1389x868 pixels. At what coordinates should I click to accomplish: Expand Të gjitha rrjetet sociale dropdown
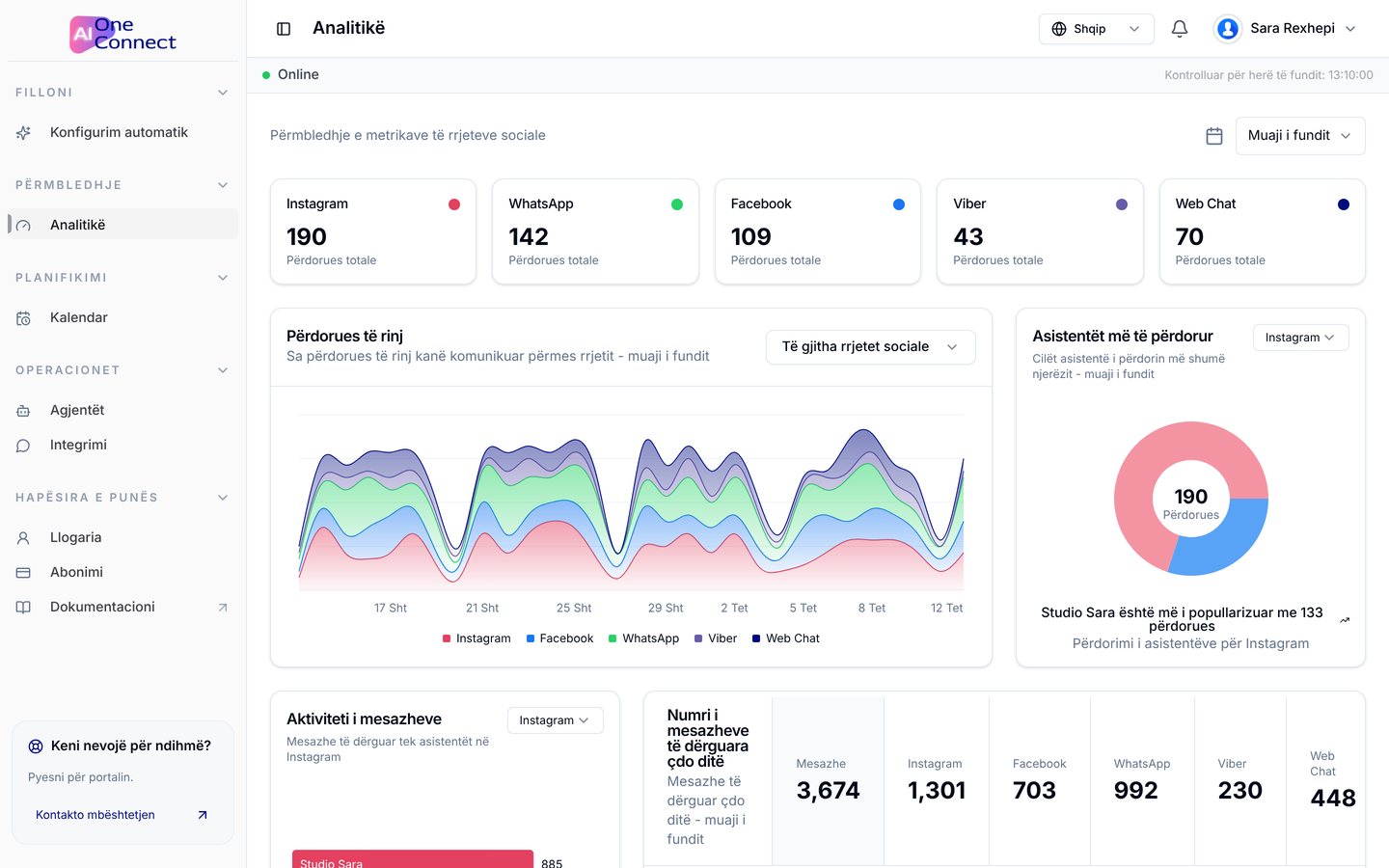pyautogui.click(x=870, y=347)
